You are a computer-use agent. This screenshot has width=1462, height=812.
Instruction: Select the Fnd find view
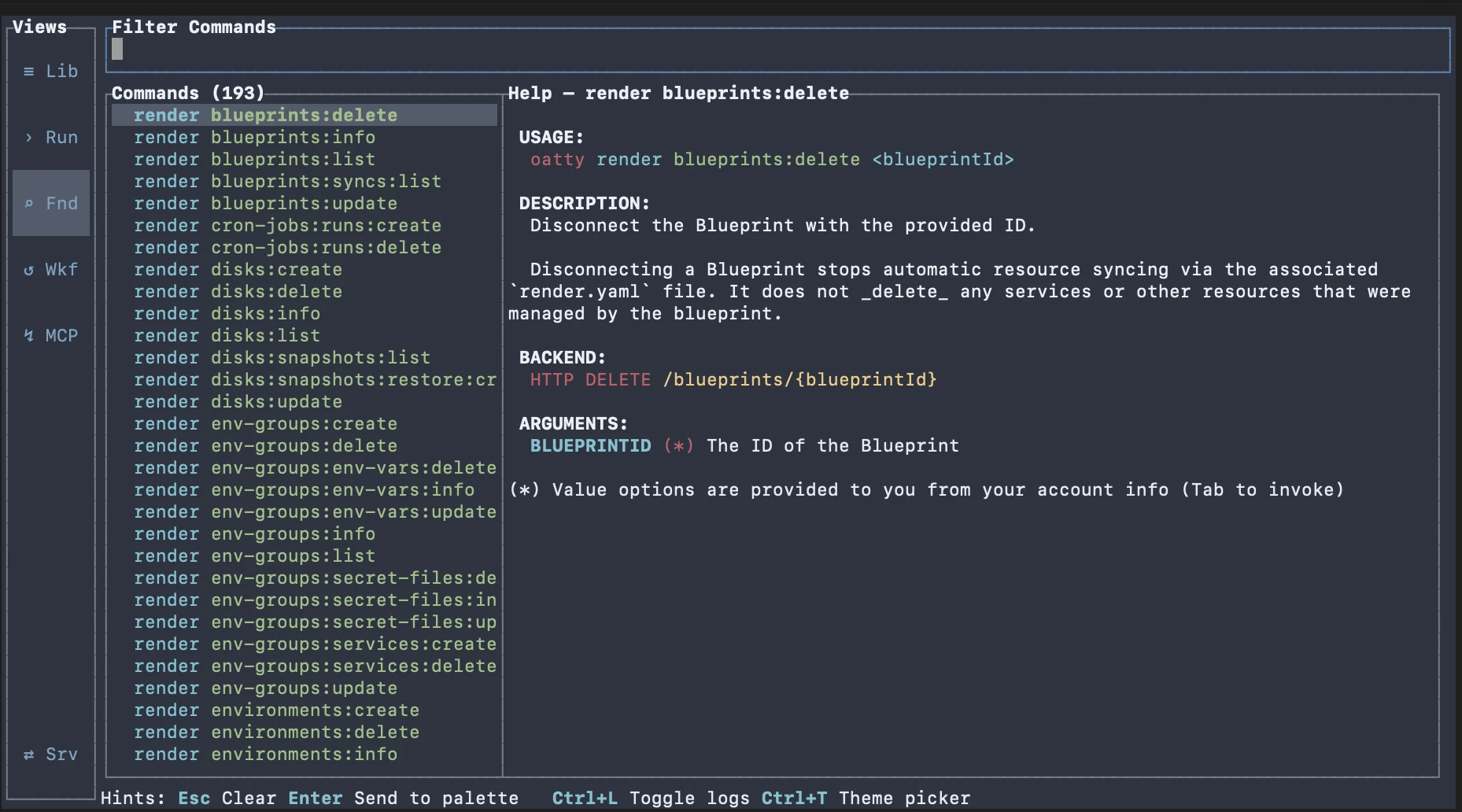tap(51, 203)
